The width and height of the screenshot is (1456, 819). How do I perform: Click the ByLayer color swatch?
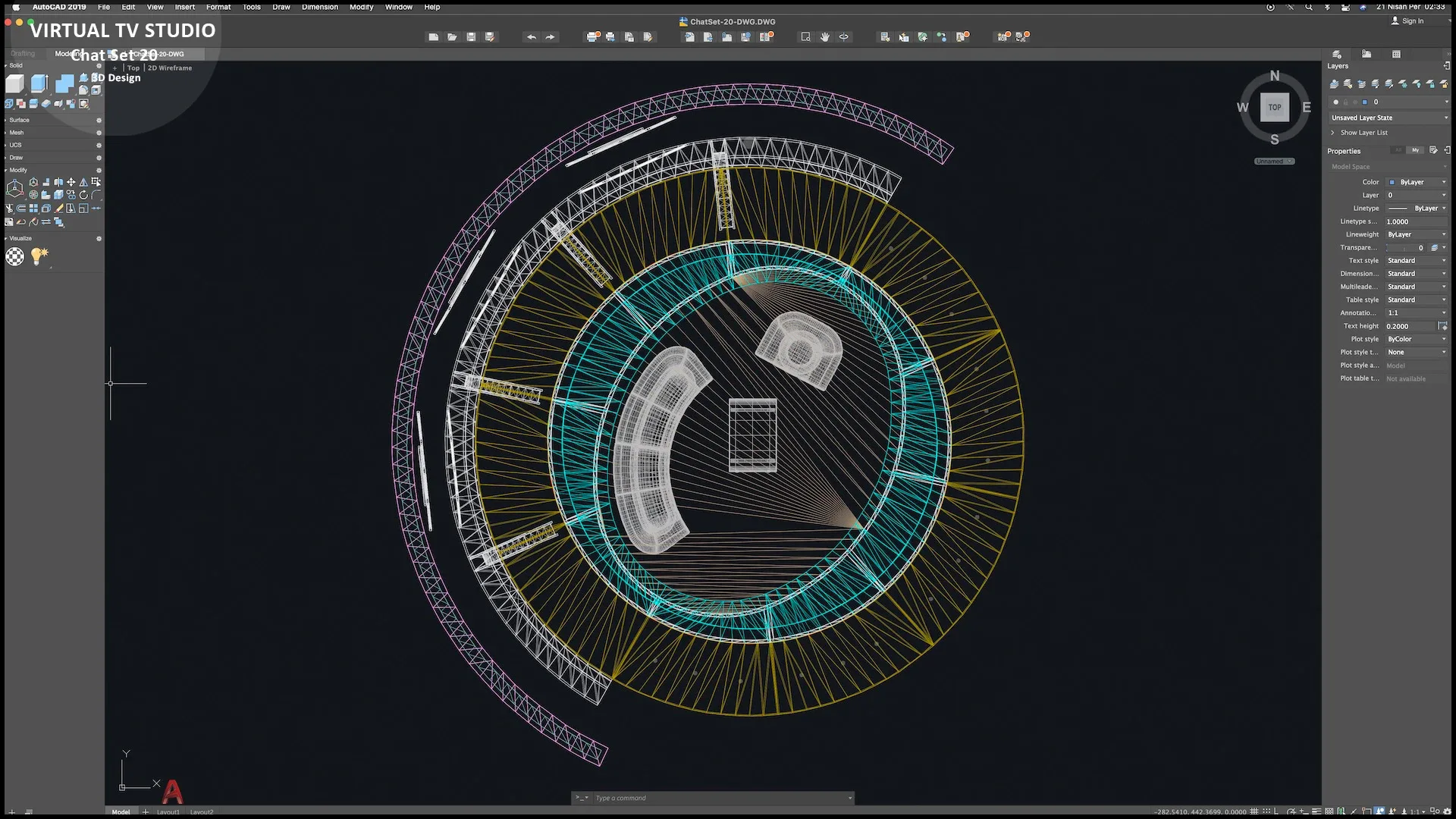point(1393,182)
